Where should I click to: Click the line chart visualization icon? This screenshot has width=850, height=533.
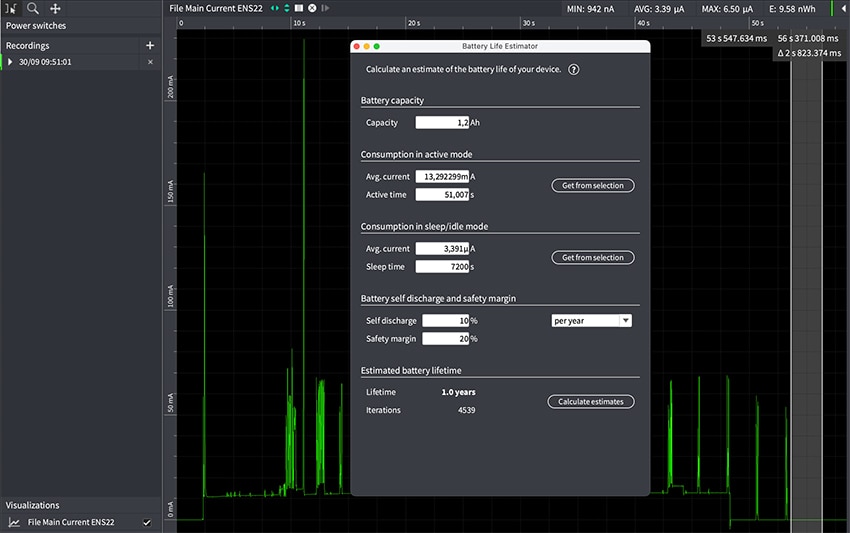(14, 522)
